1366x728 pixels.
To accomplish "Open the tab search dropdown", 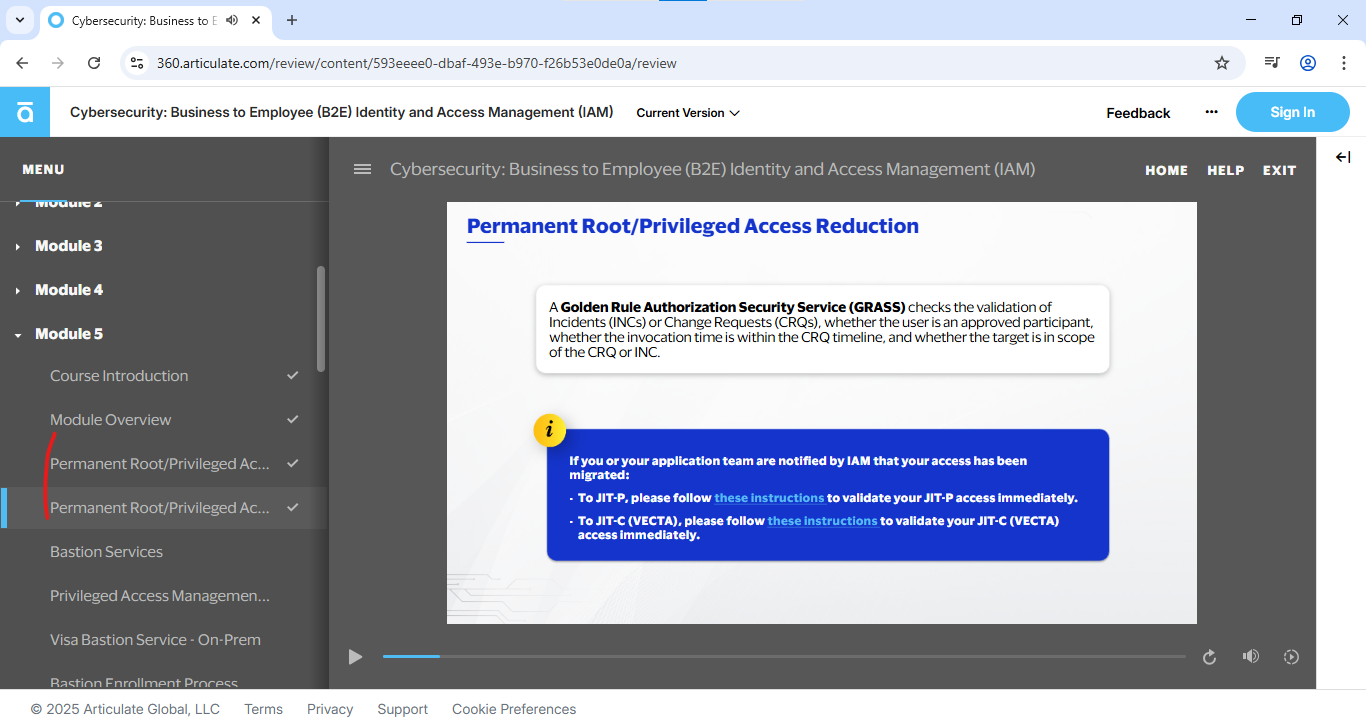I will coord(19,20).
